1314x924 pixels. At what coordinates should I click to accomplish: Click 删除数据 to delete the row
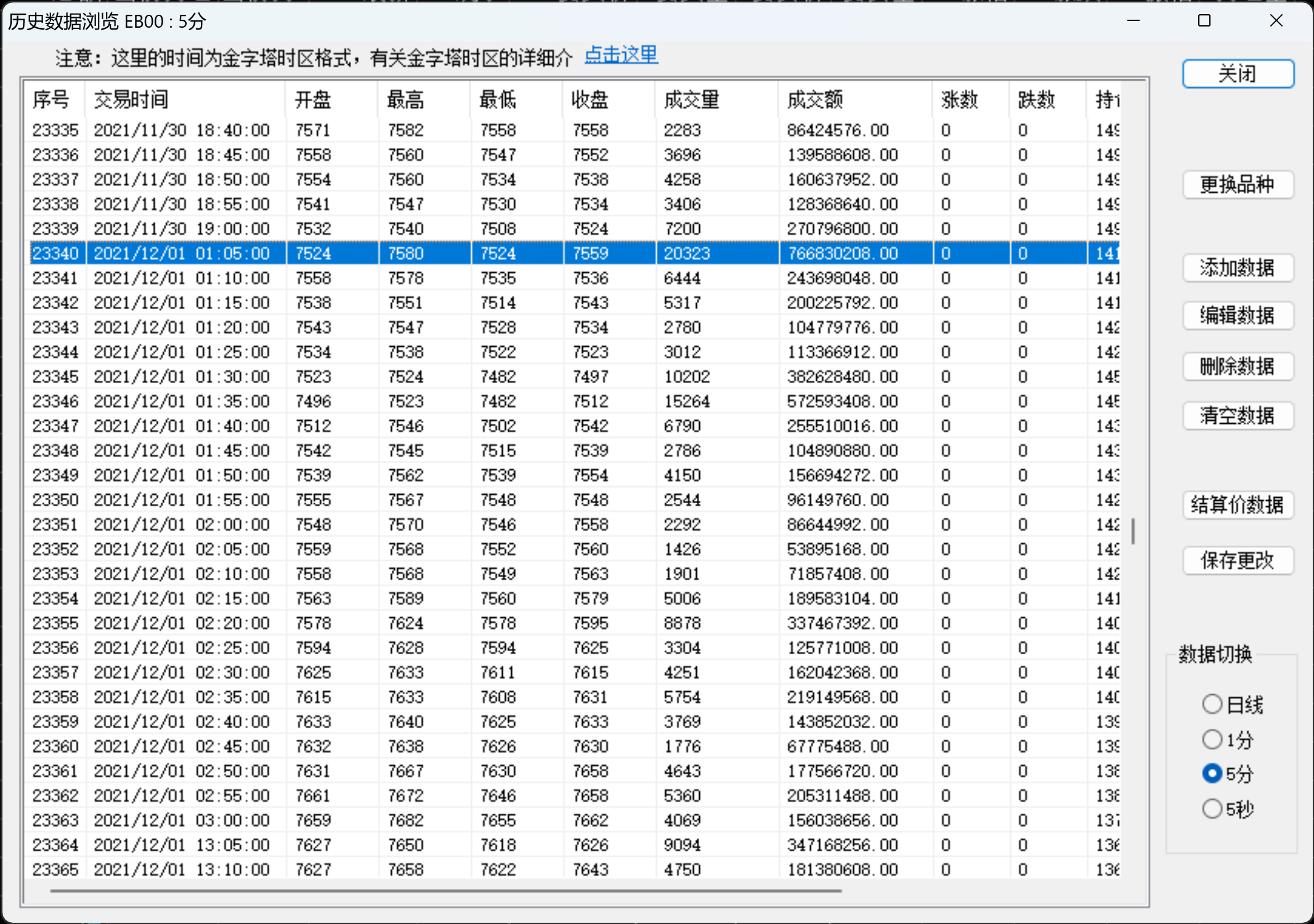tap(1238, 366)
